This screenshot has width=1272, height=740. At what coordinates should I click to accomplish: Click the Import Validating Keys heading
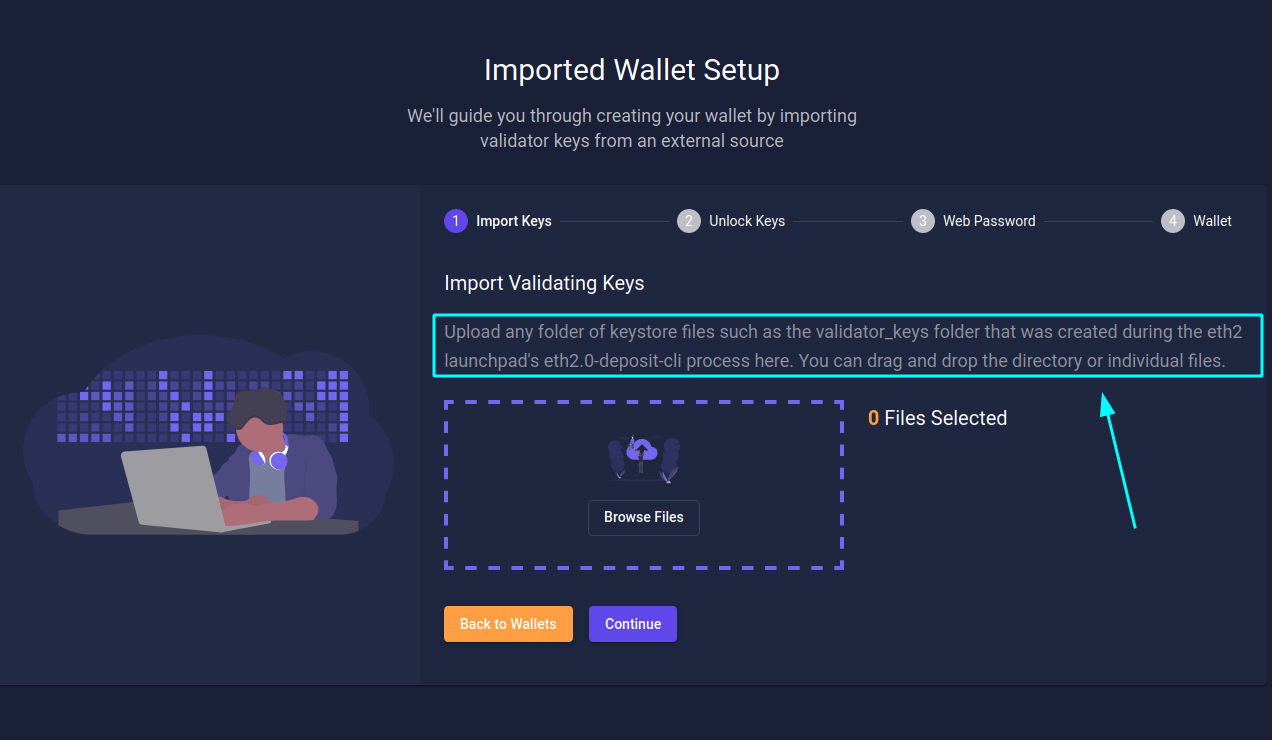click(x=544, y=283)
